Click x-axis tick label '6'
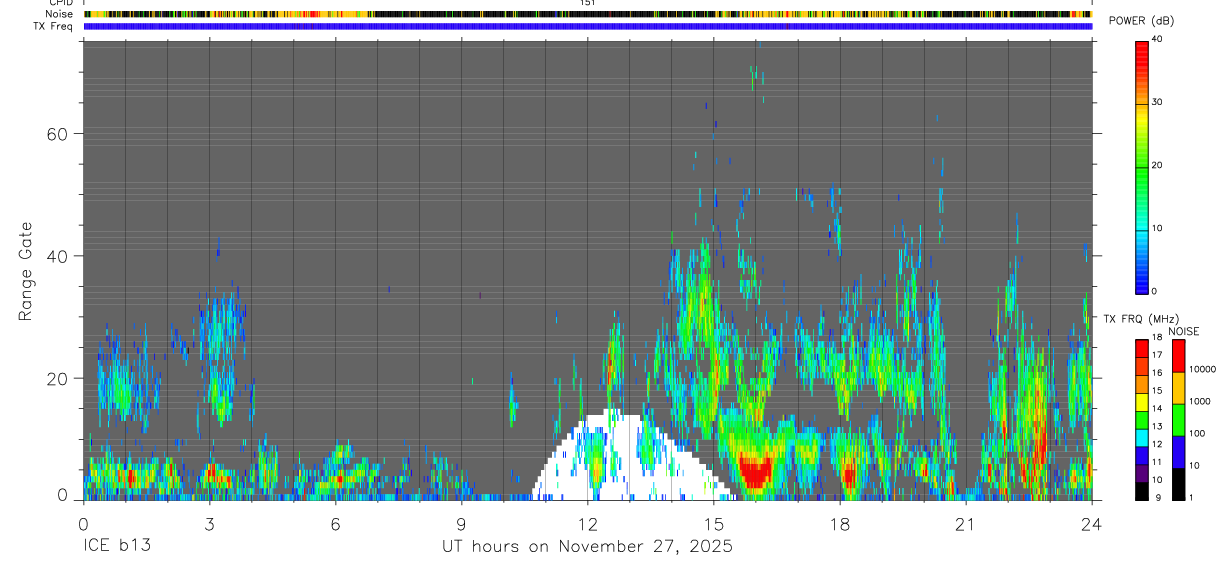The width and height of the screenshot is (1228, 567). tap(335, 523)
